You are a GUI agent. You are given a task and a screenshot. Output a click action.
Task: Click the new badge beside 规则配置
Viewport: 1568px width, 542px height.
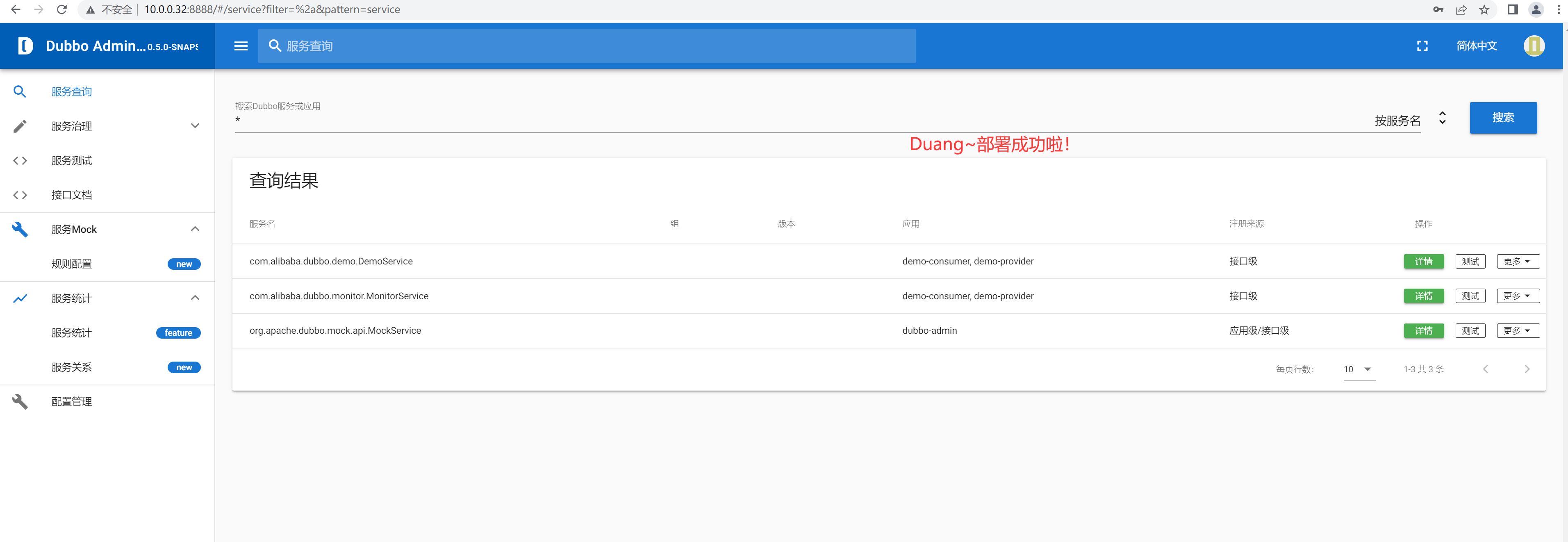[184, 264]
